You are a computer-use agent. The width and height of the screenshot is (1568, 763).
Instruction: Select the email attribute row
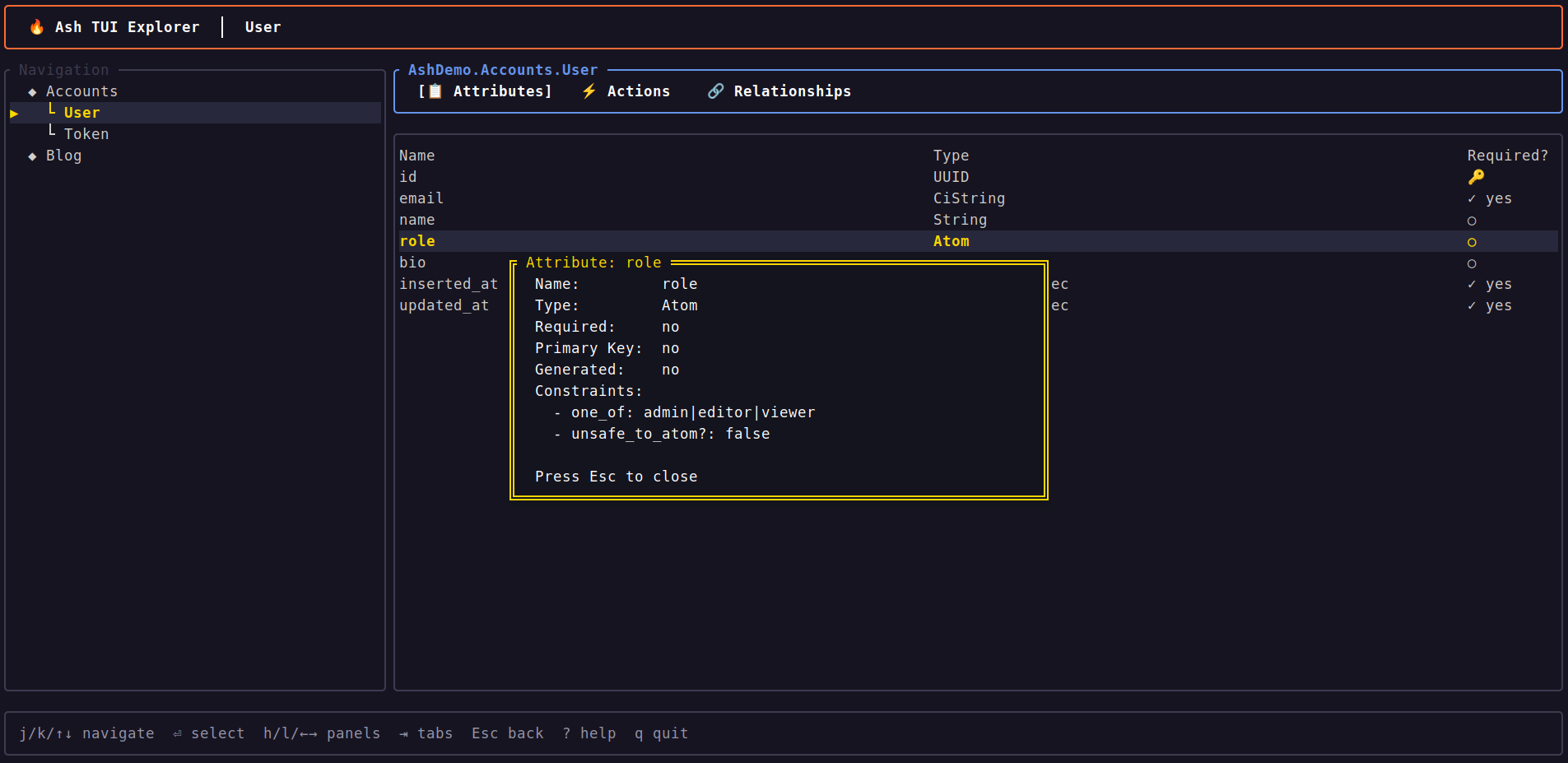click(978, 198)
